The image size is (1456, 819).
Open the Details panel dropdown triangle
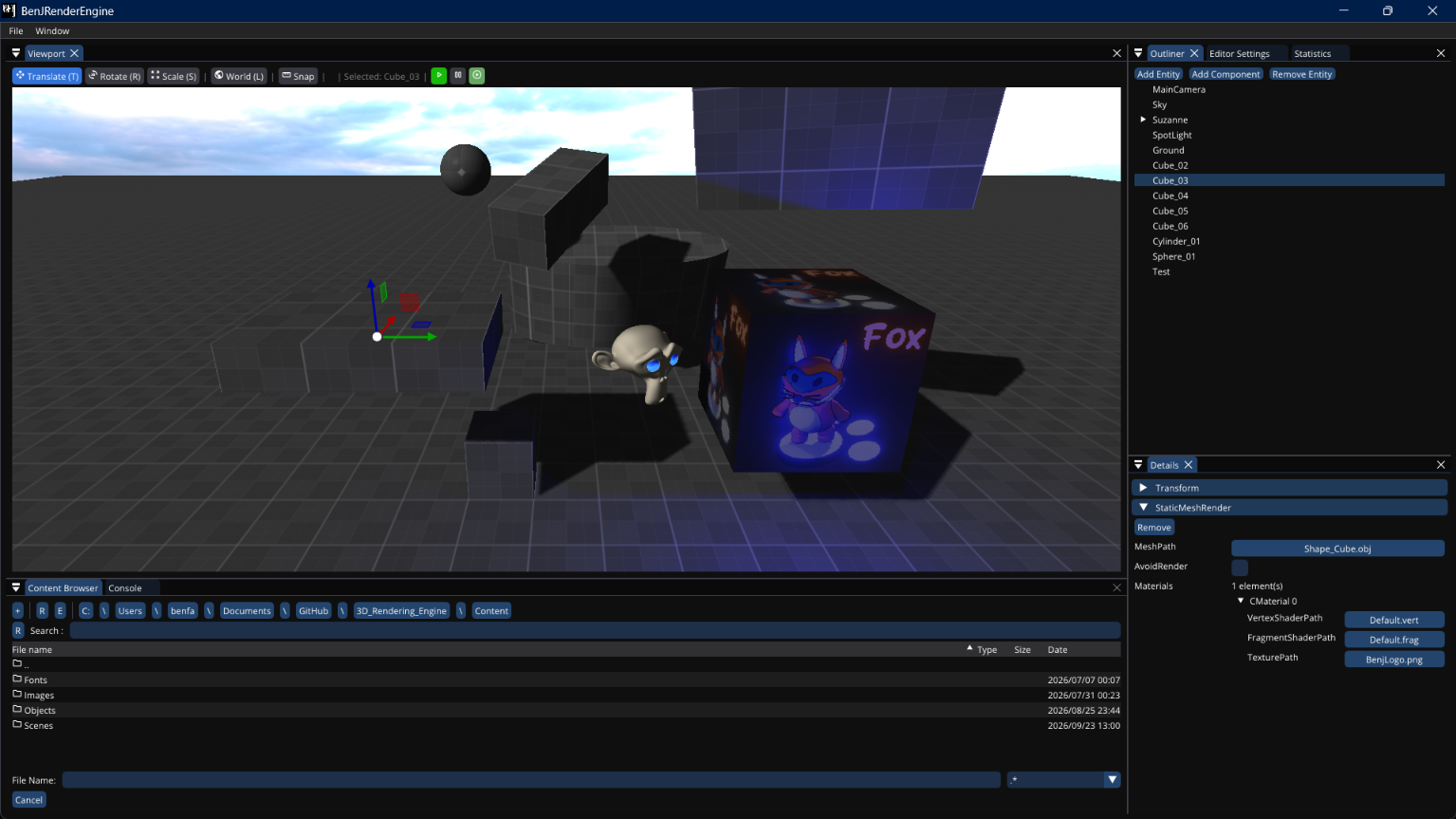pos(1138,465)
